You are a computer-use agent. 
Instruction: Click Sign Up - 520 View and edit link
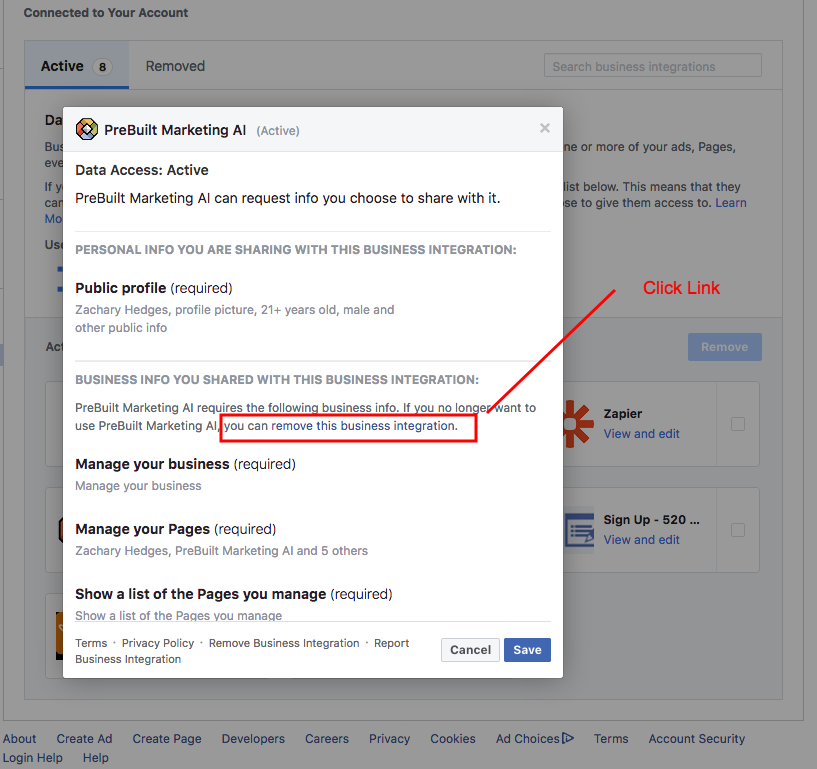pyautogui.click(x=641, y=540)
